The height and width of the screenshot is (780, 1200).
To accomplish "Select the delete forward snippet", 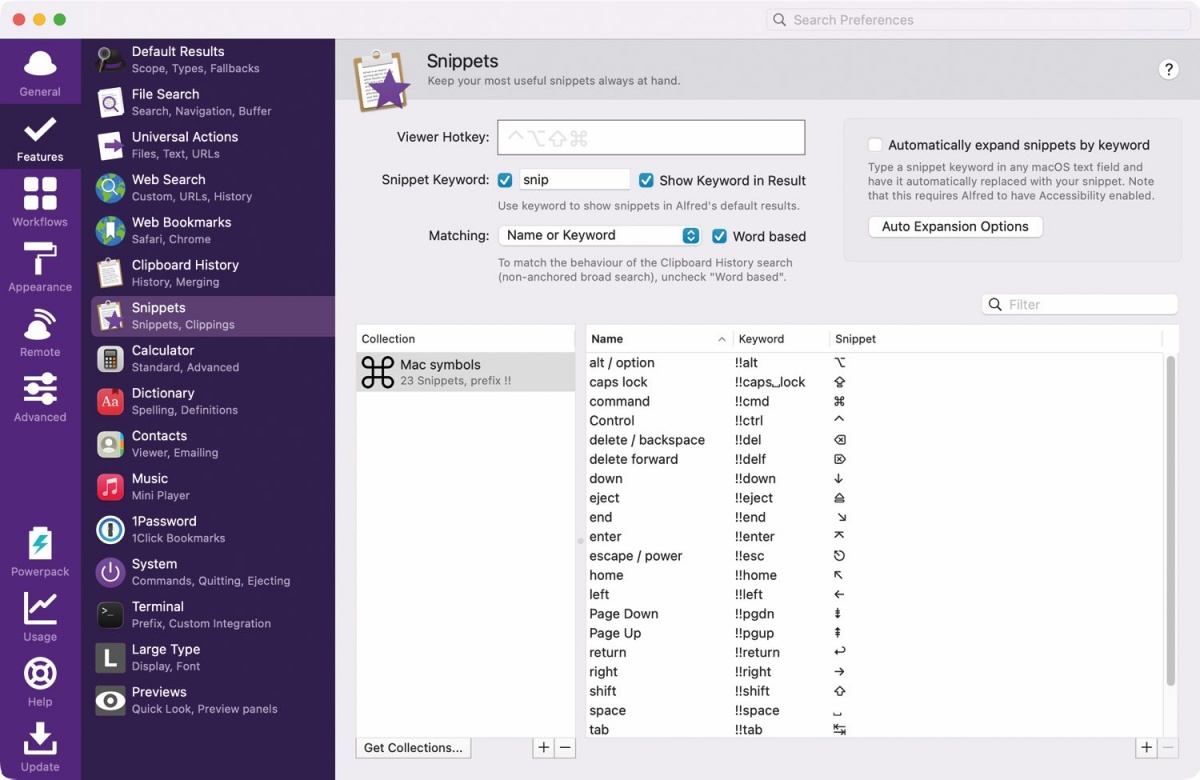I will [x=875, y=459].
